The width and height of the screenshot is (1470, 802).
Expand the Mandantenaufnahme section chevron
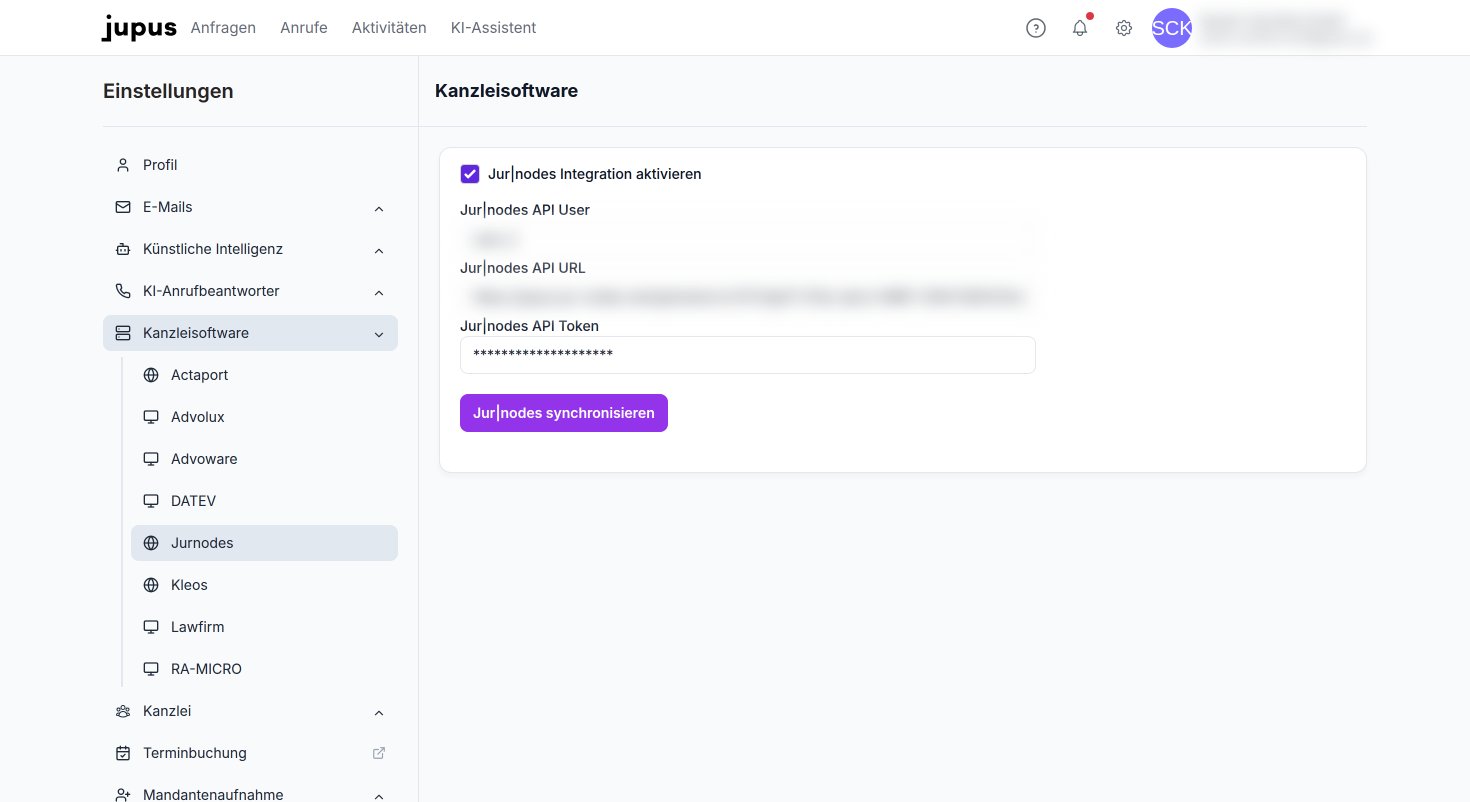pyautogui.click(x=379, y=796)
